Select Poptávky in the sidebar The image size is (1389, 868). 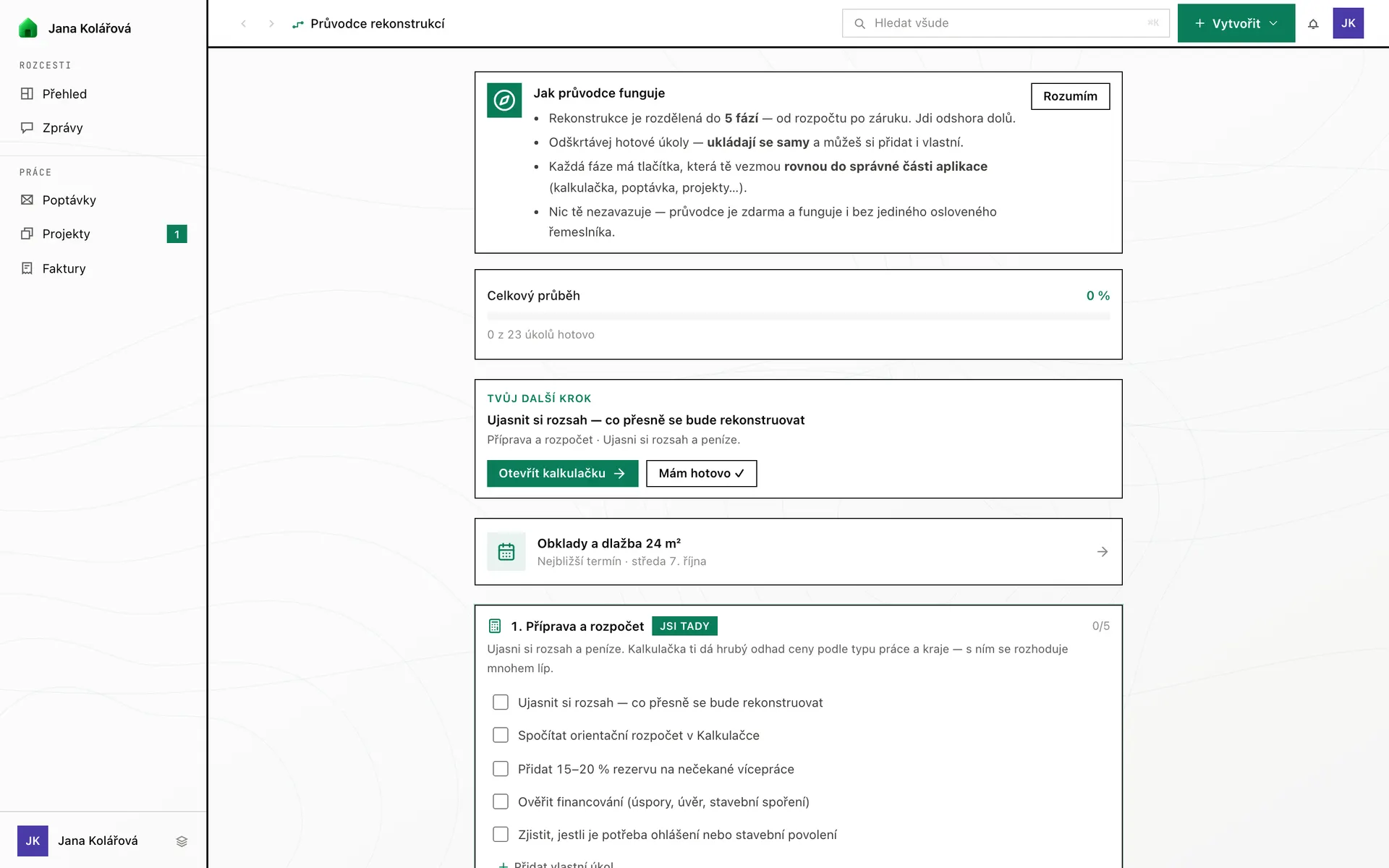(x=103, y=200)
